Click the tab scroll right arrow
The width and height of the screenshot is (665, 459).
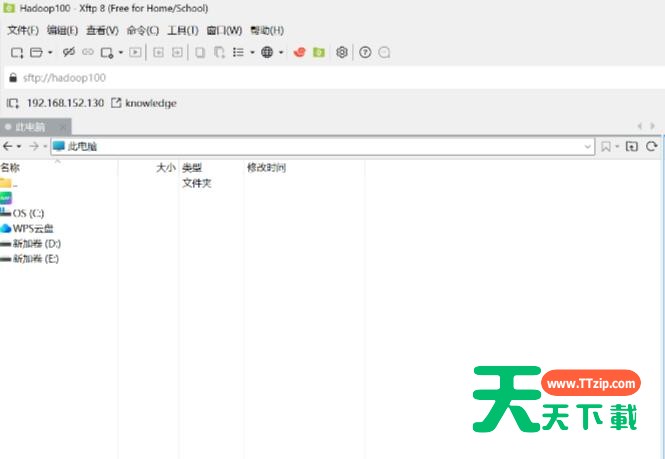pos(652,126)
